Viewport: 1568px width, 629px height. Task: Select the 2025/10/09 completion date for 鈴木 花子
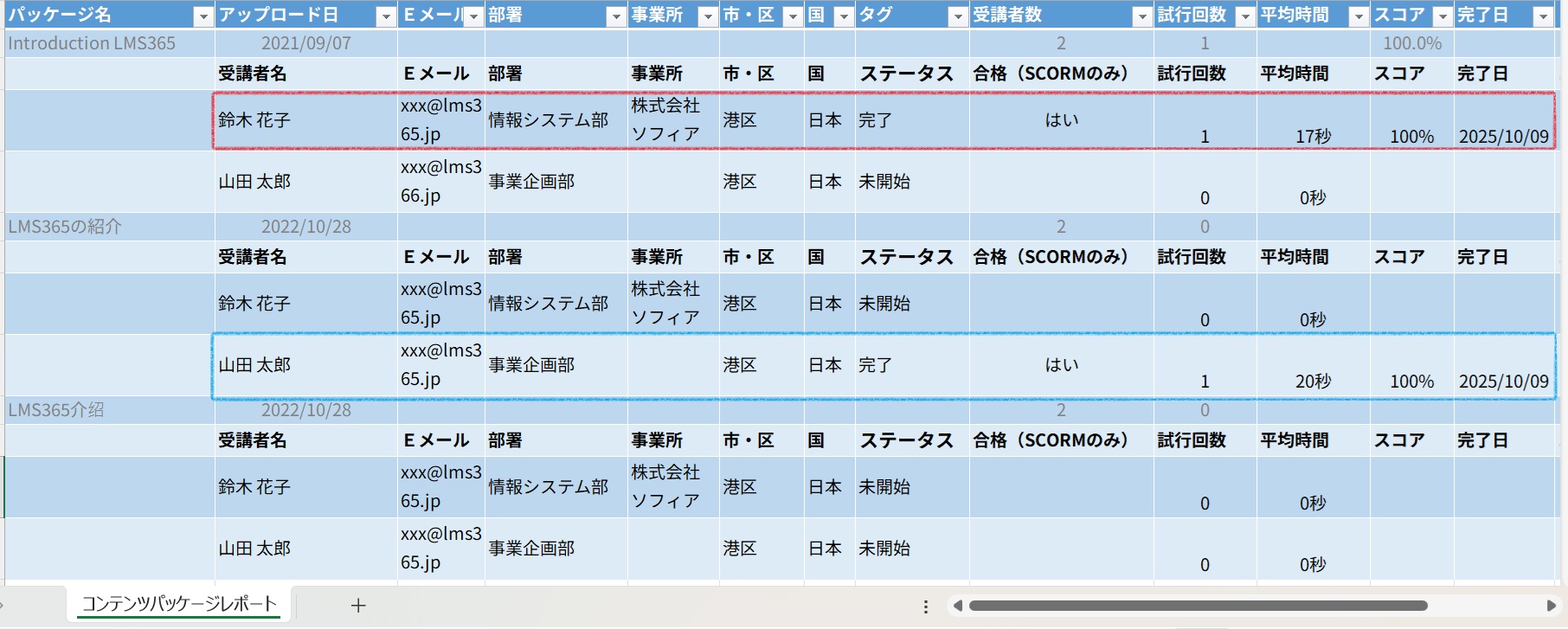pos(1504,120)
